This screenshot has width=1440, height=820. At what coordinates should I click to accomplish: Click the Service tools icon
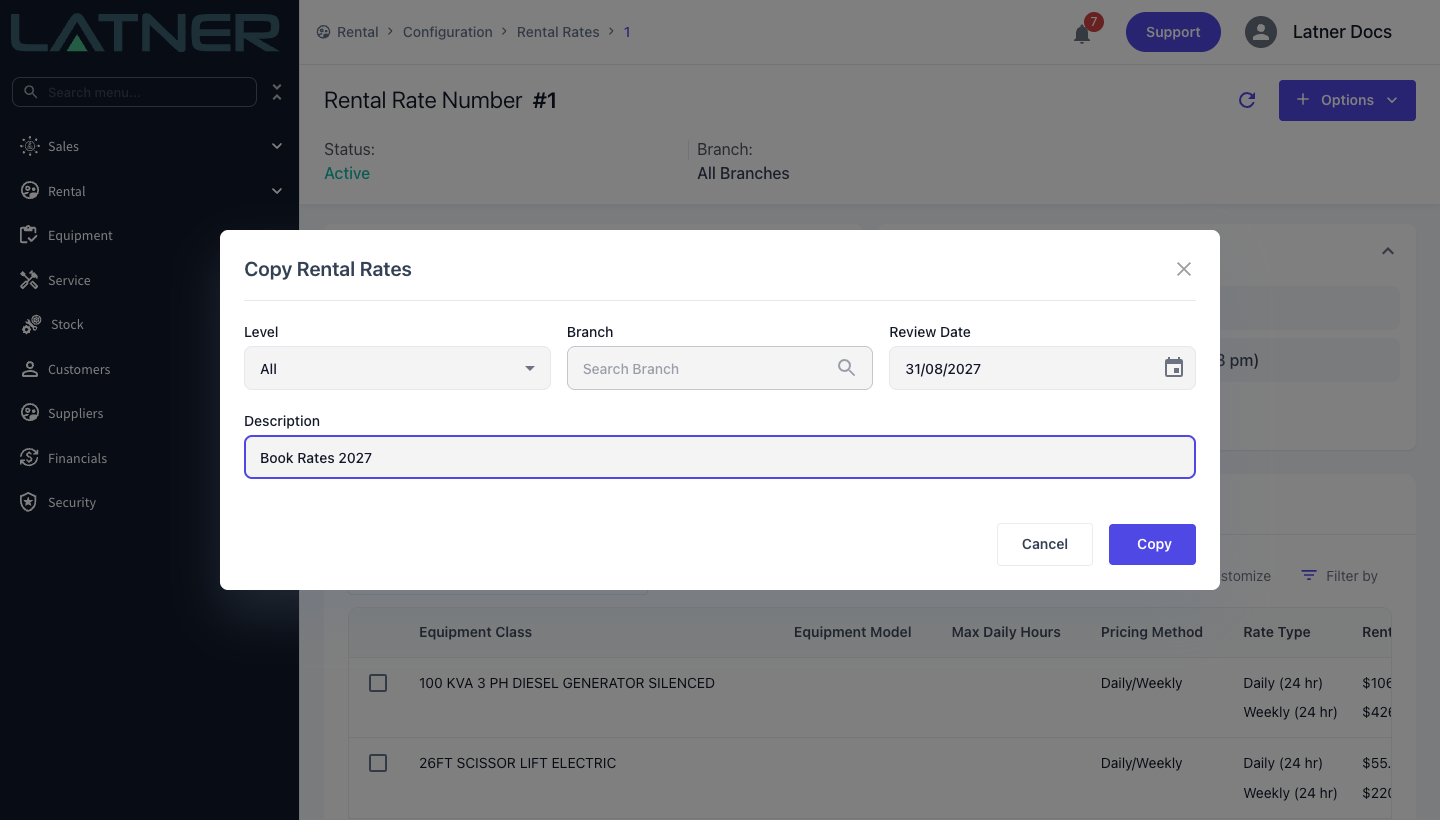30,280
